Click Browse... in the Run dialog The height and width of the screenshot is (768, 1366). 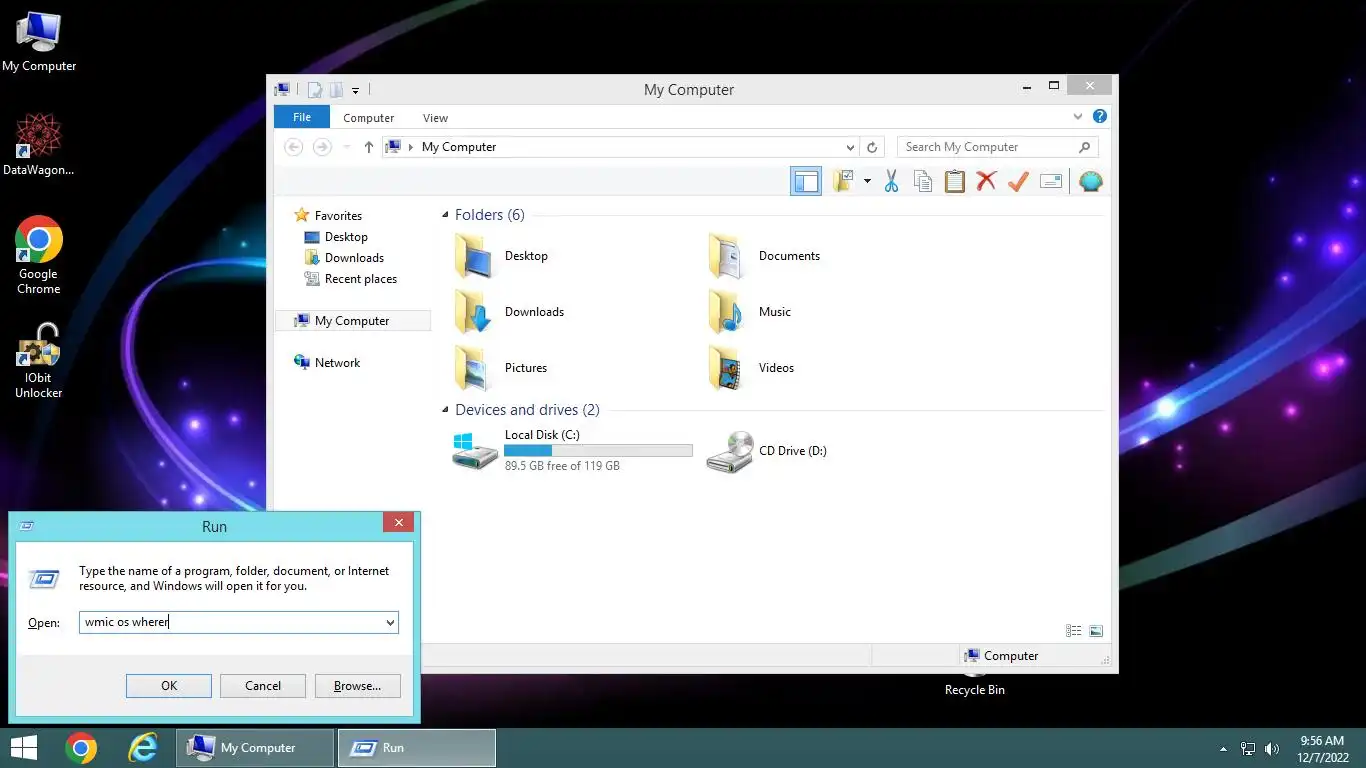[357, 686]
